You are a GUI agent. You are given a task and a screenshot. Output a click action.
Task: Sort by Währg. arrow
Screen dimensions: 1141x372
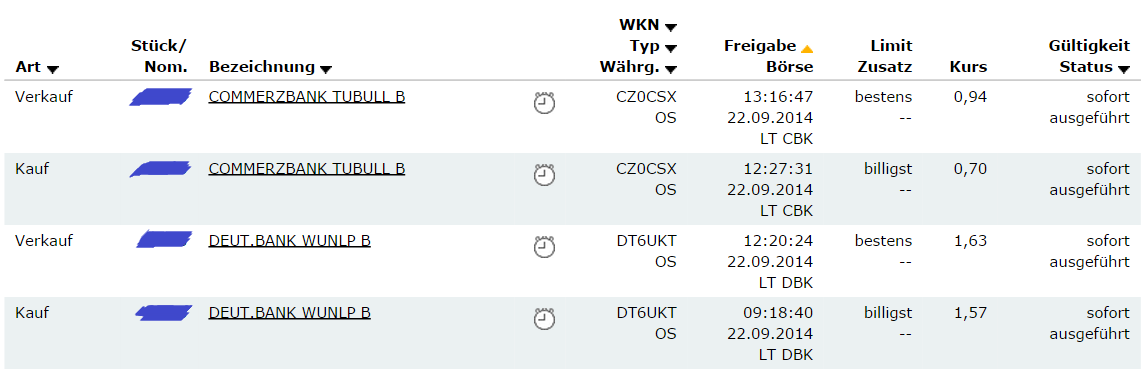coord(671,70)
